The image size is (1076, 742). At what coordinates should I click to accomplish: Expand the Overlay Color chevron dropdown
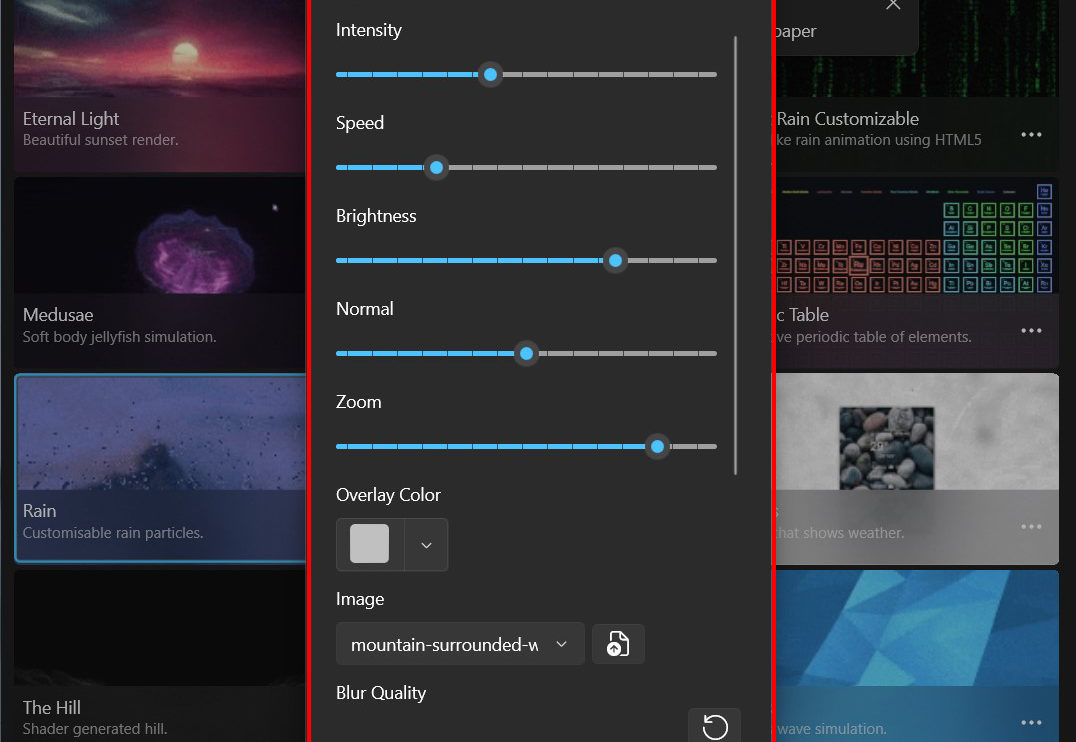(x=426, y=545)
